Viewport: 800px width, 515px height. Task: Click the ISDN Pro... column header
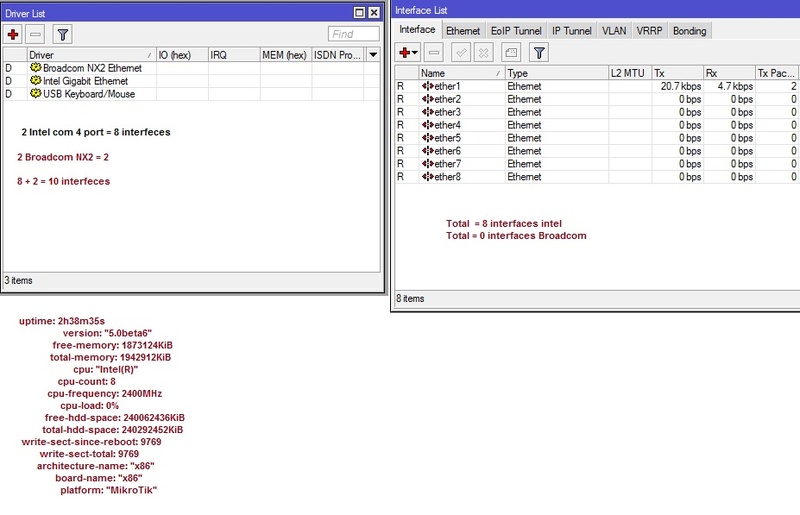338,55
